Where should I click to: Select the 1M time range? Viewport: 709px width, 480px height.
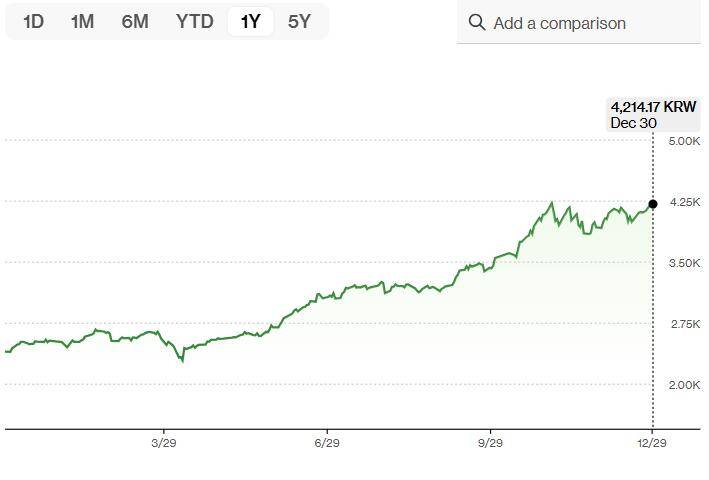(82, 21)
